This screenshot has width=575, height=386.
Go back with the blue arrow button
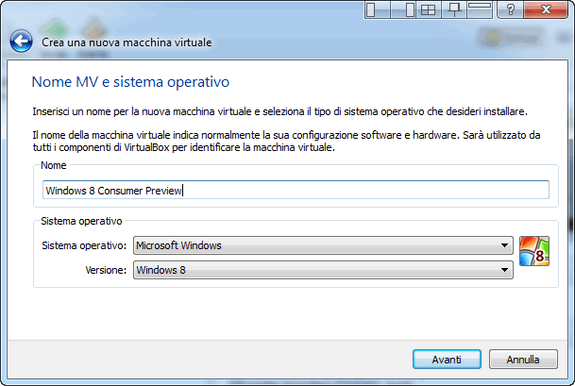tap(21, 41)
